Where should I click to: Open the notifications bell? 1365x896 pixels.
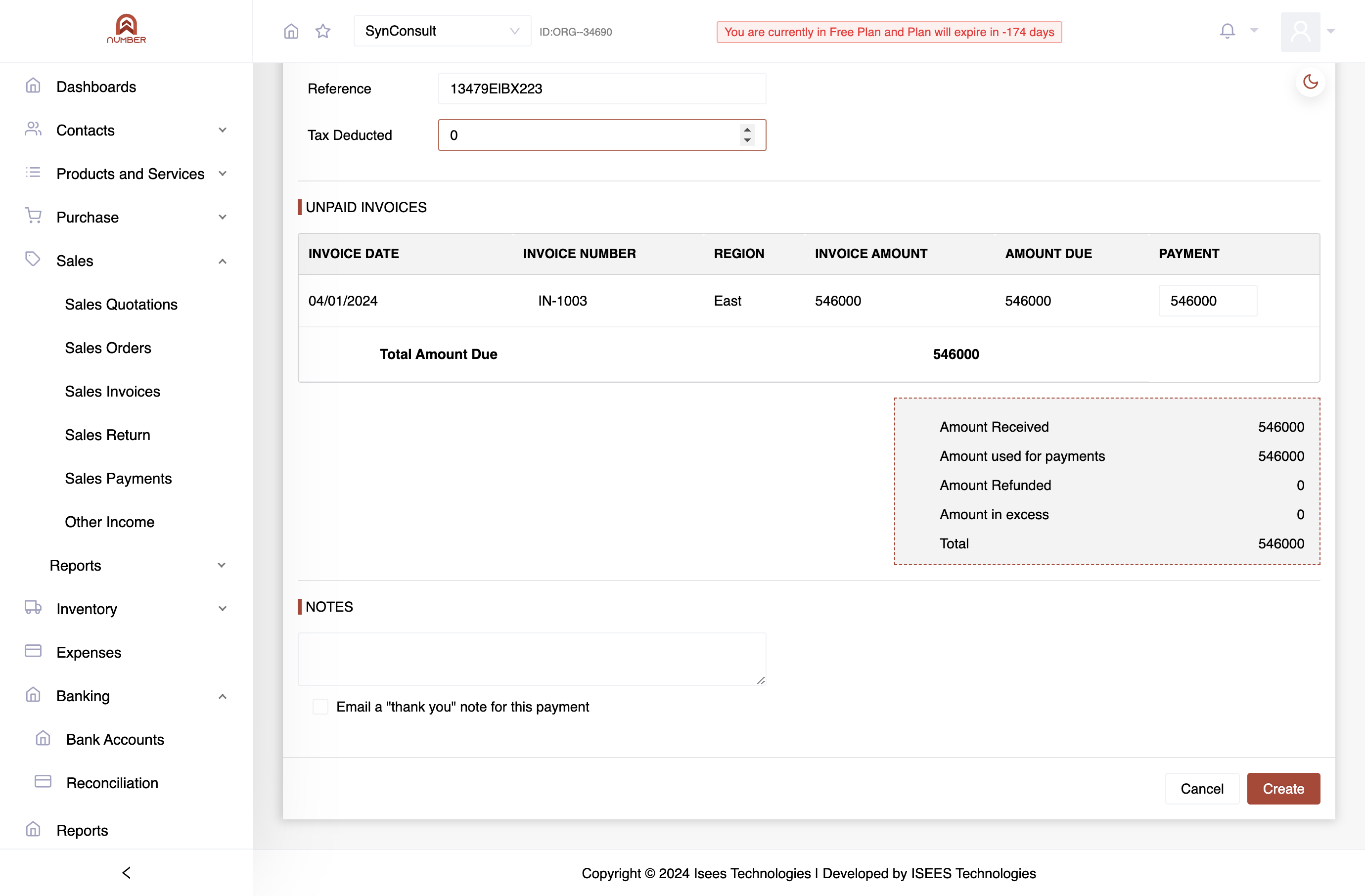[x=1228, y=31]
